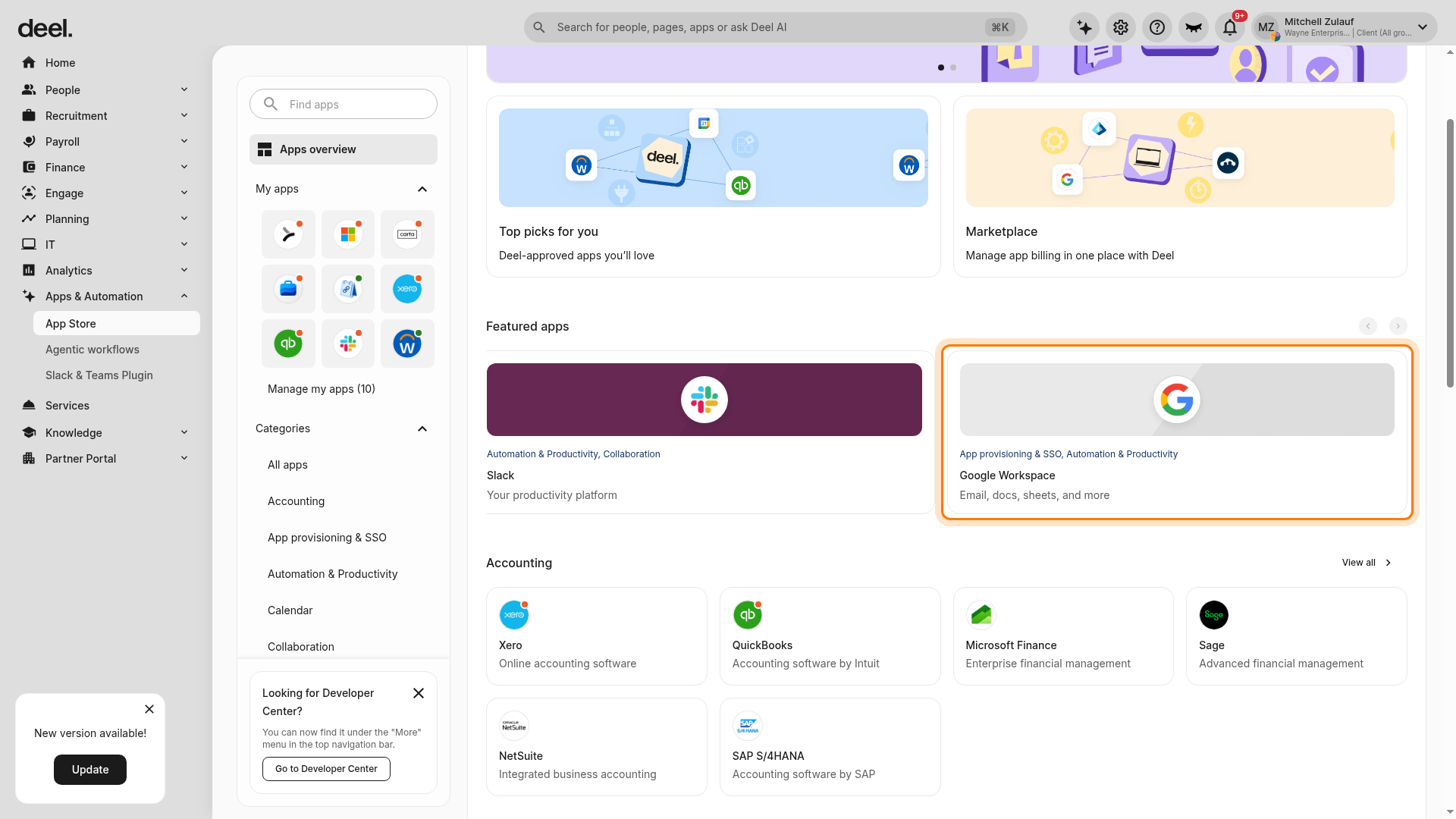The image size is (1456, 819).
Task: Click the page vertical scrollbar thumb
Action: coord(1450,253)
